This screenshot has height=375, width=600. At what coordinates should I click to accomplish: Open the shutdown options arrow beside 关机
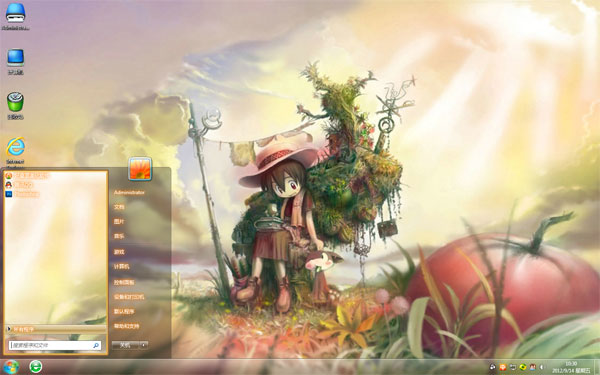[x=143, y=345]
